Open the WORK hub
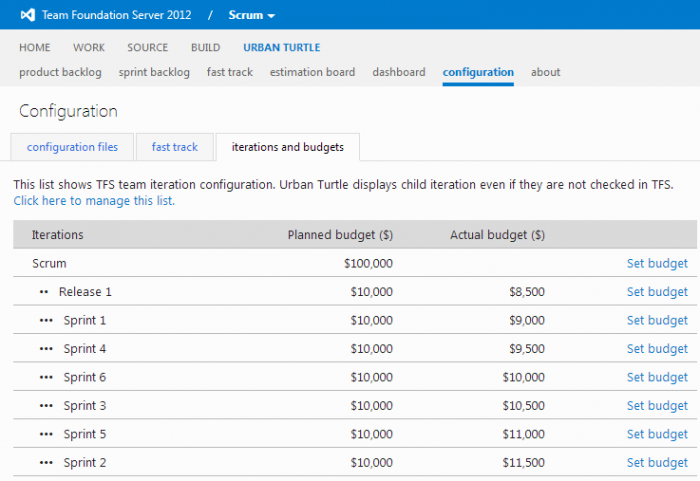The image size is (700, 481). pyautogui.click(x=88, y=48)
